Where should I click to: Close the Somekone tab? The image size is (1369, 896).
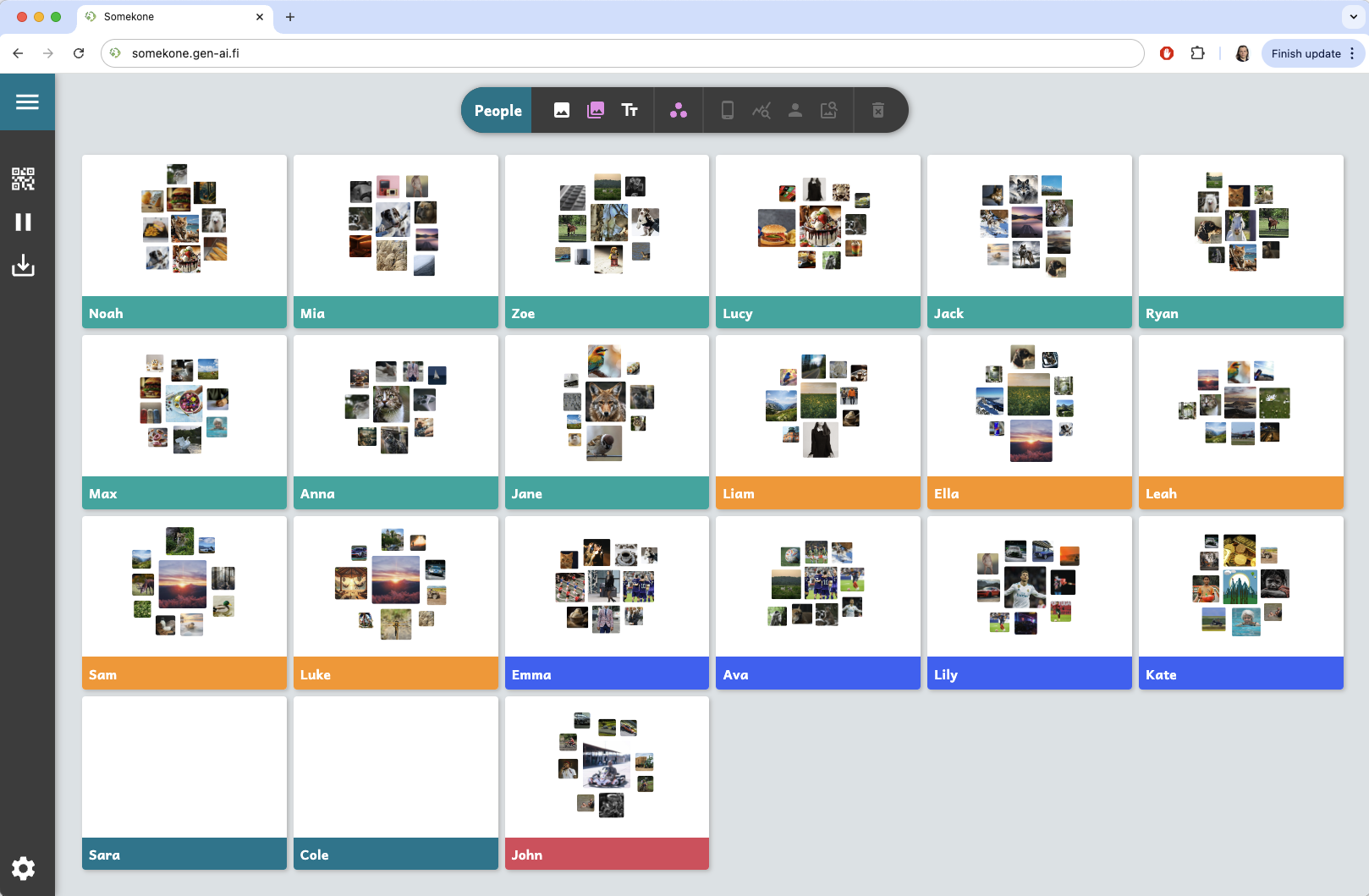[260, 17]
